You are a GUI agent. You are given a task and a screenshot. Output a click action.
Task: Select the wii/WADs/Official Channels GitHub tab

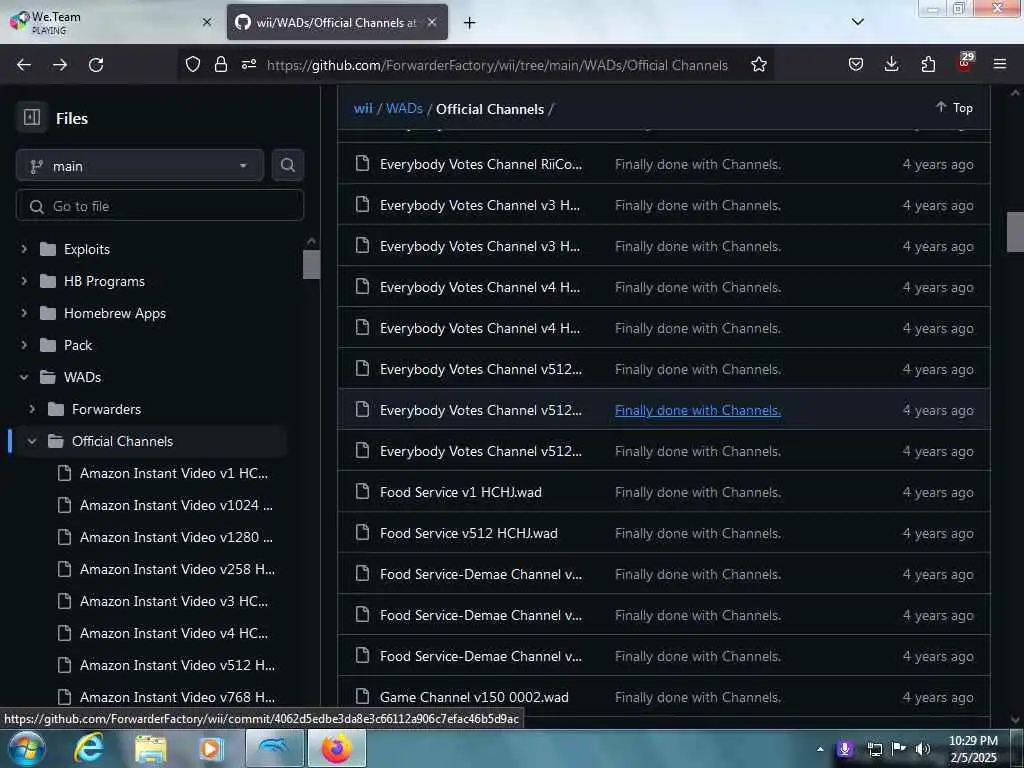[x=337, y=22]
